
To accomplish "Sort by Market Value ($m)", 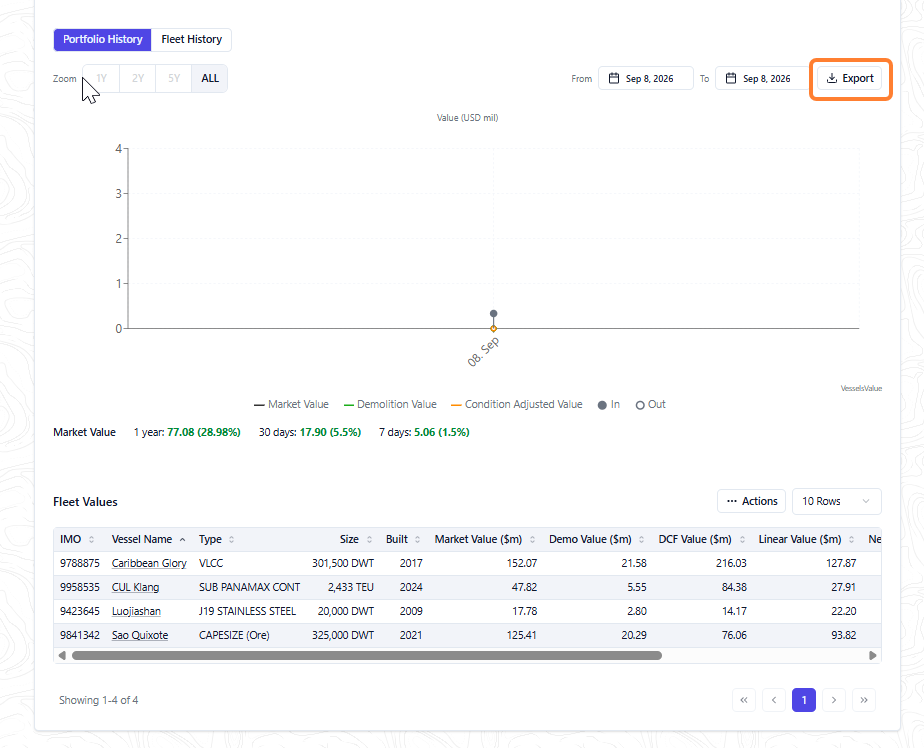I will click(532, 539).
